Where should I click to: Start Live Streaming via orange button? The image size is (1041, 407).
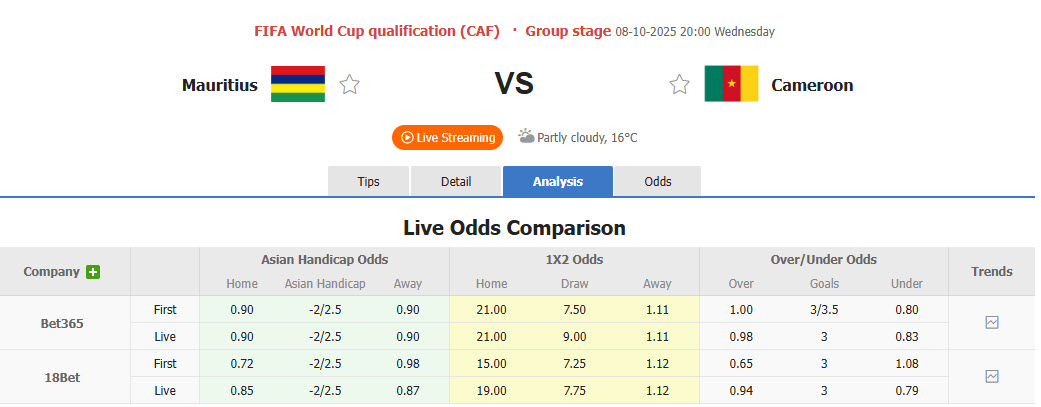[448, 137]
